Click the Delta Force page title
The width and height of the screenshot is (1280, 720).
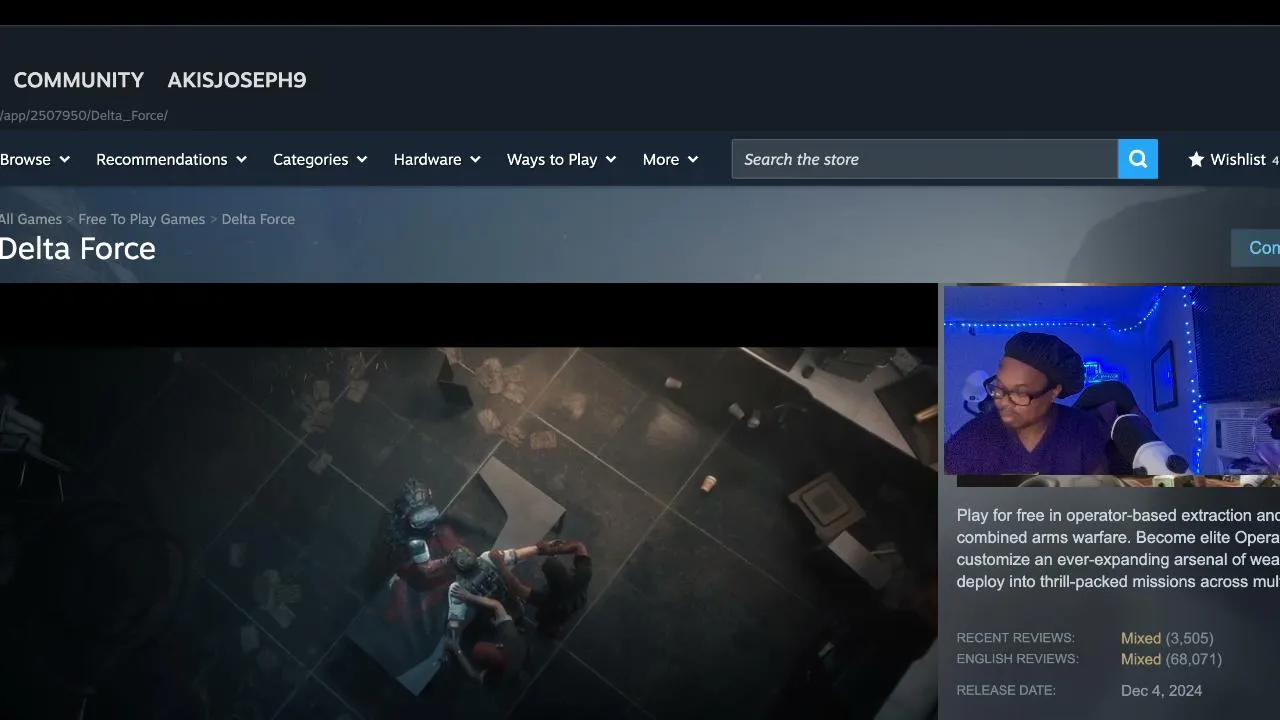tap(78, 248)
